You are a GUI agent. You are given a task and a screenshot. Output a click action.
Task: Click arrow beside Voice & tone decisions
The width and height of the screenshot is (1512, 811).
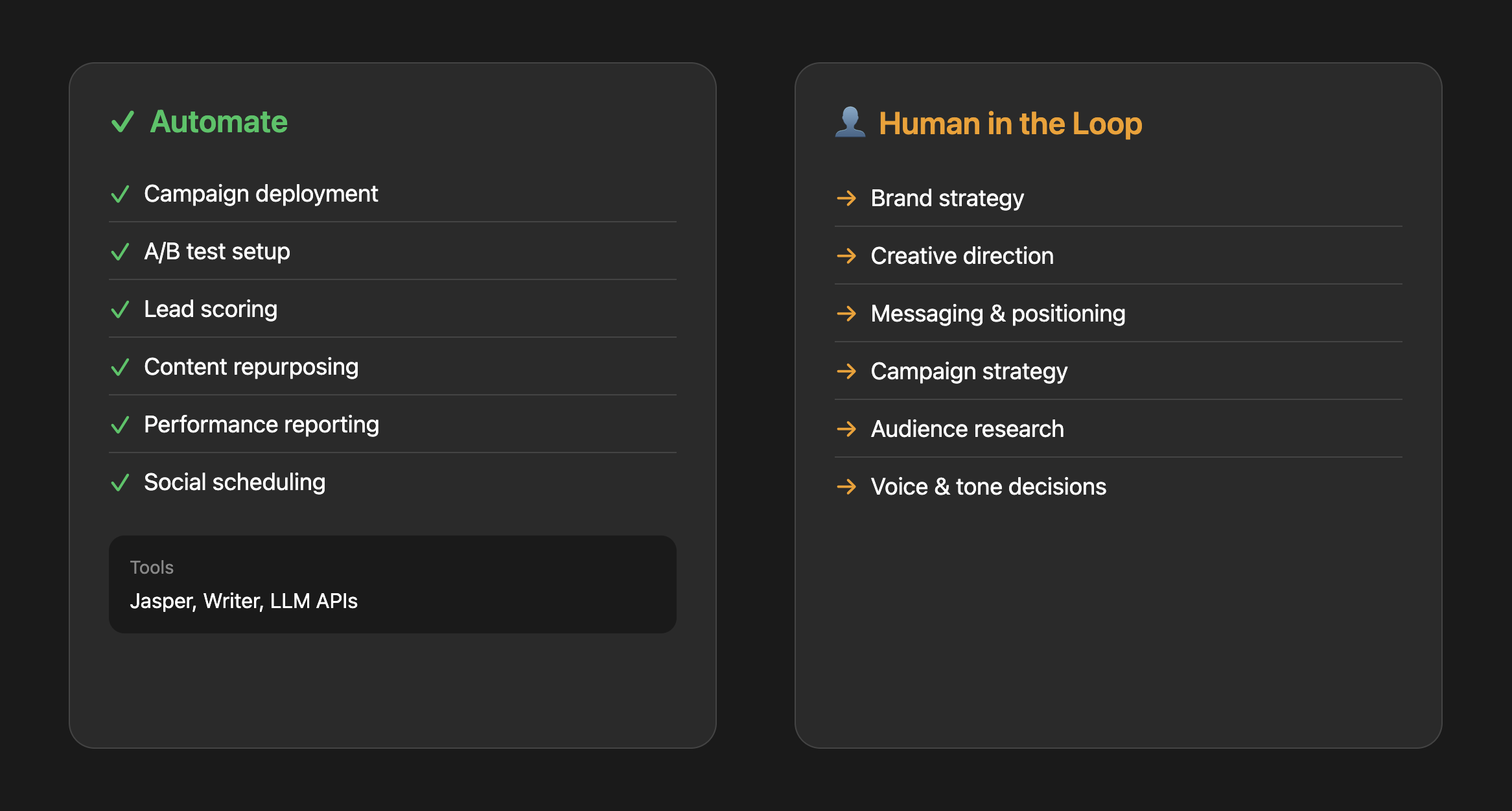pyautogui.click(x=846, y=486)
